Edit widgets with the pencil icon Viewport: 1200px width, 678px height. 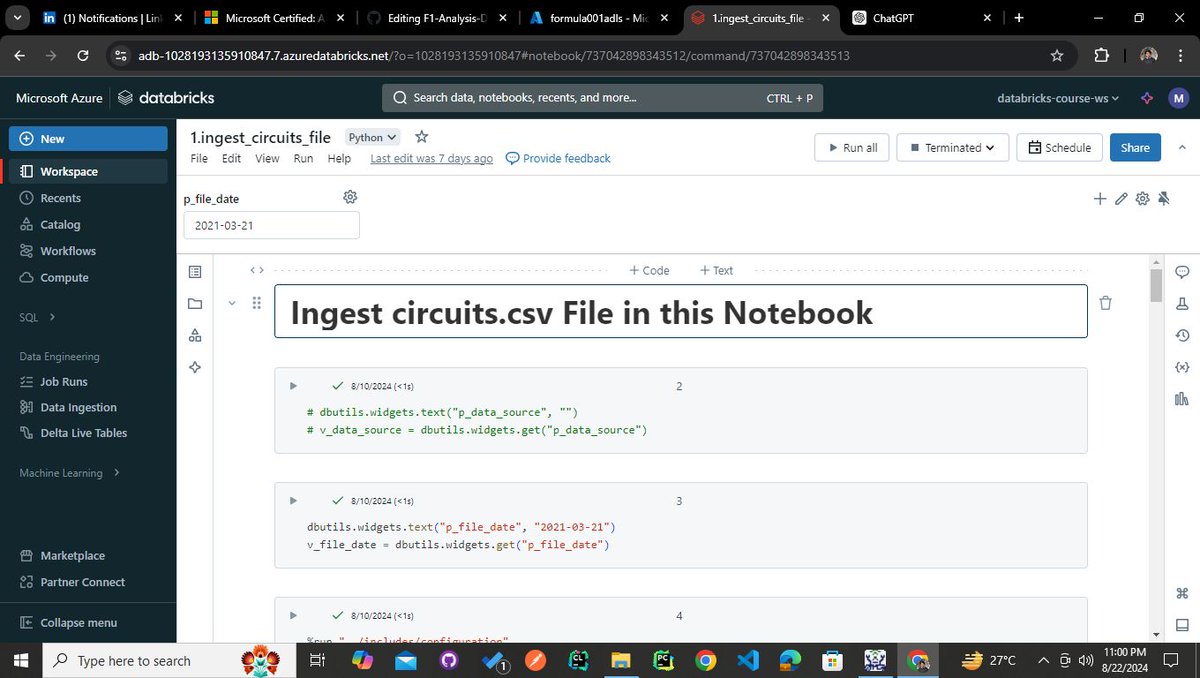(x=1121, y=199)
